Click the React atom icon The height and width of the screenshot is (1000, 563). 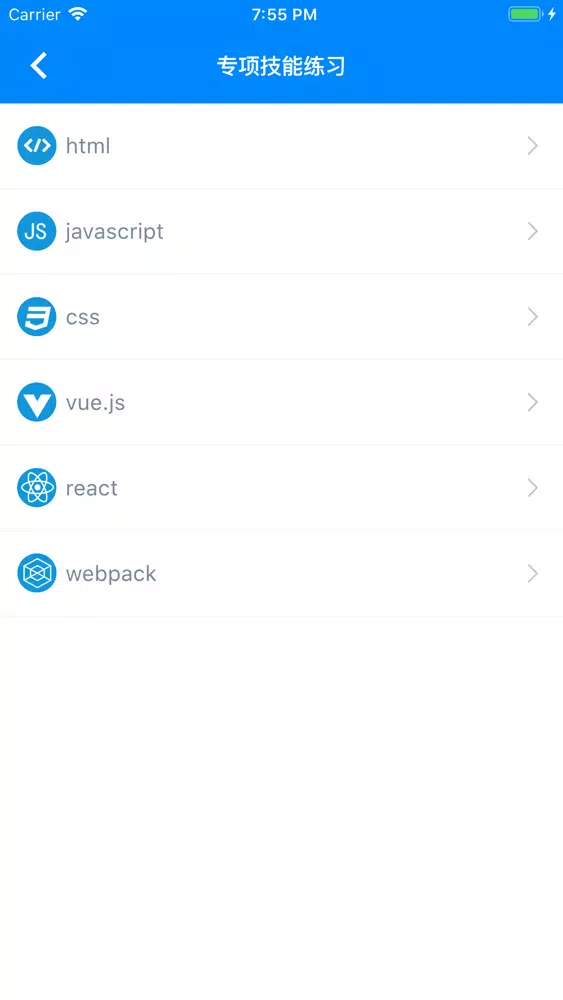(x=36, y=487)
